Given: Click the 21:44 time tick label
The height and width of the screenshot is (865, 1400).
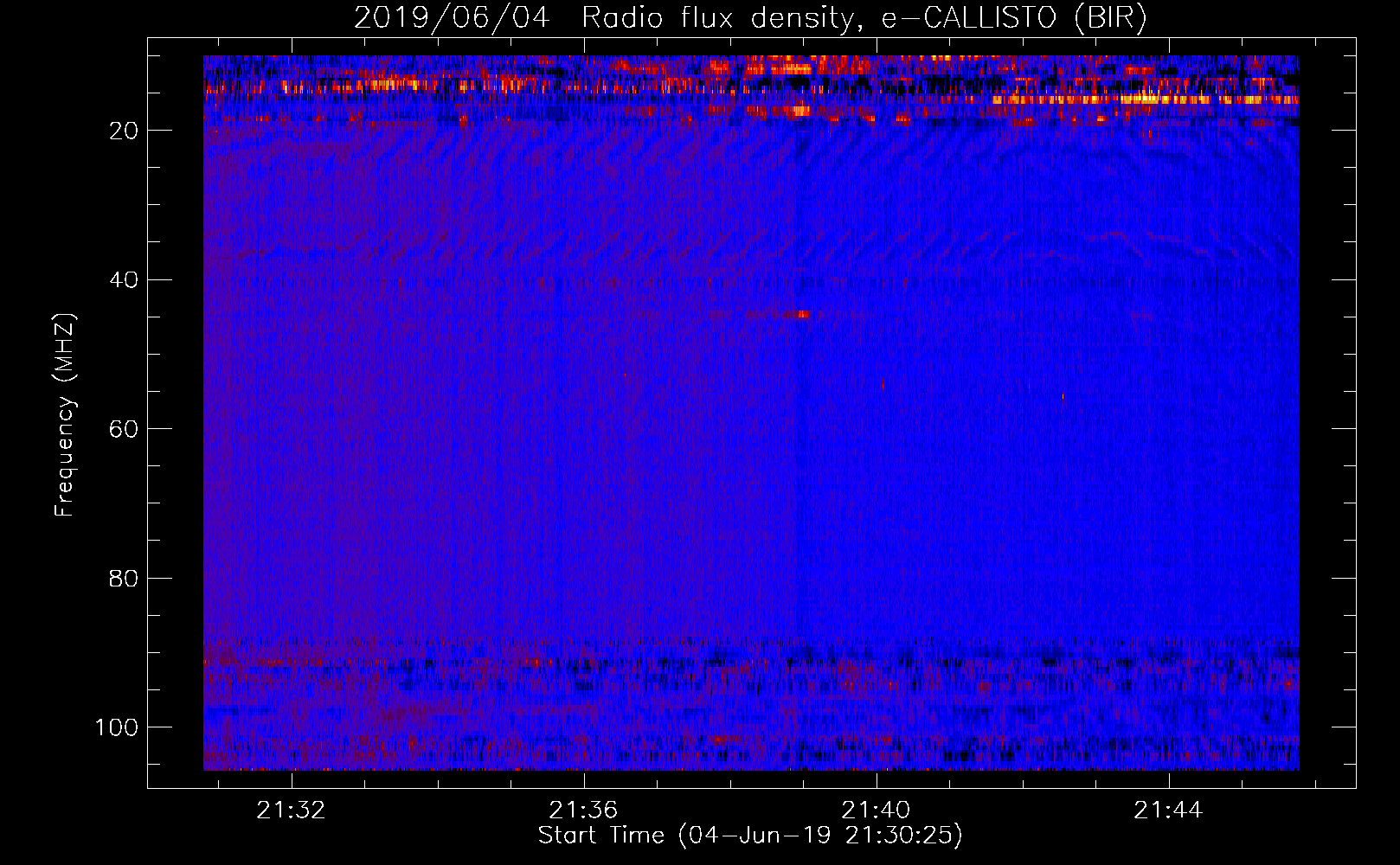Looking at the screenshot, I should point(1169,810).
